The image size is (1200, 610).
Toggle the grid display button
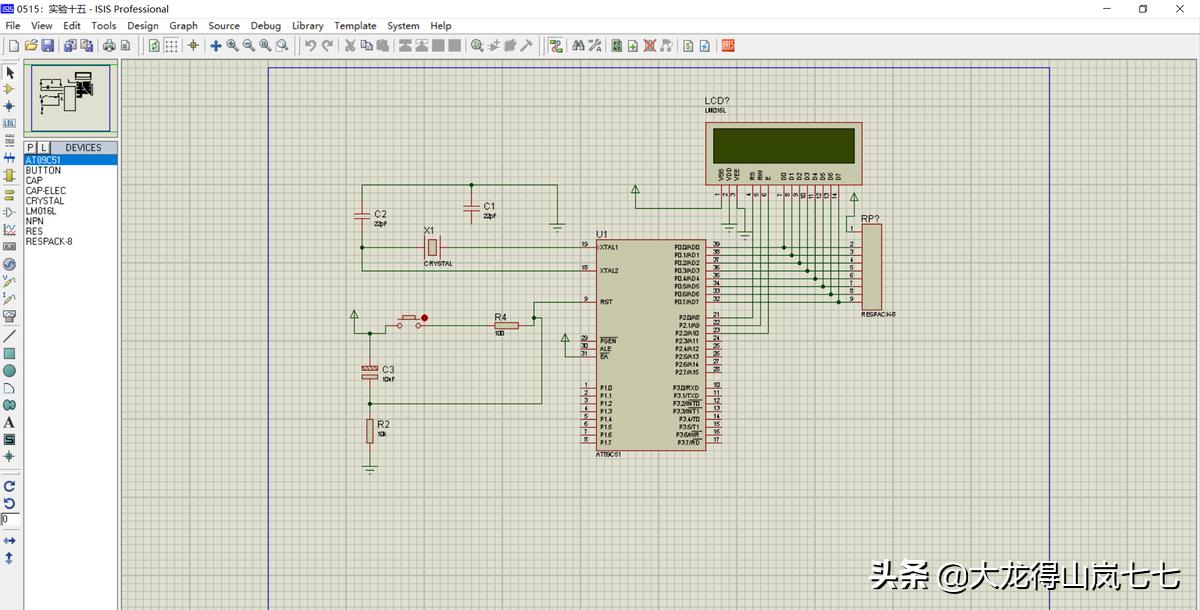coord(172,45)
